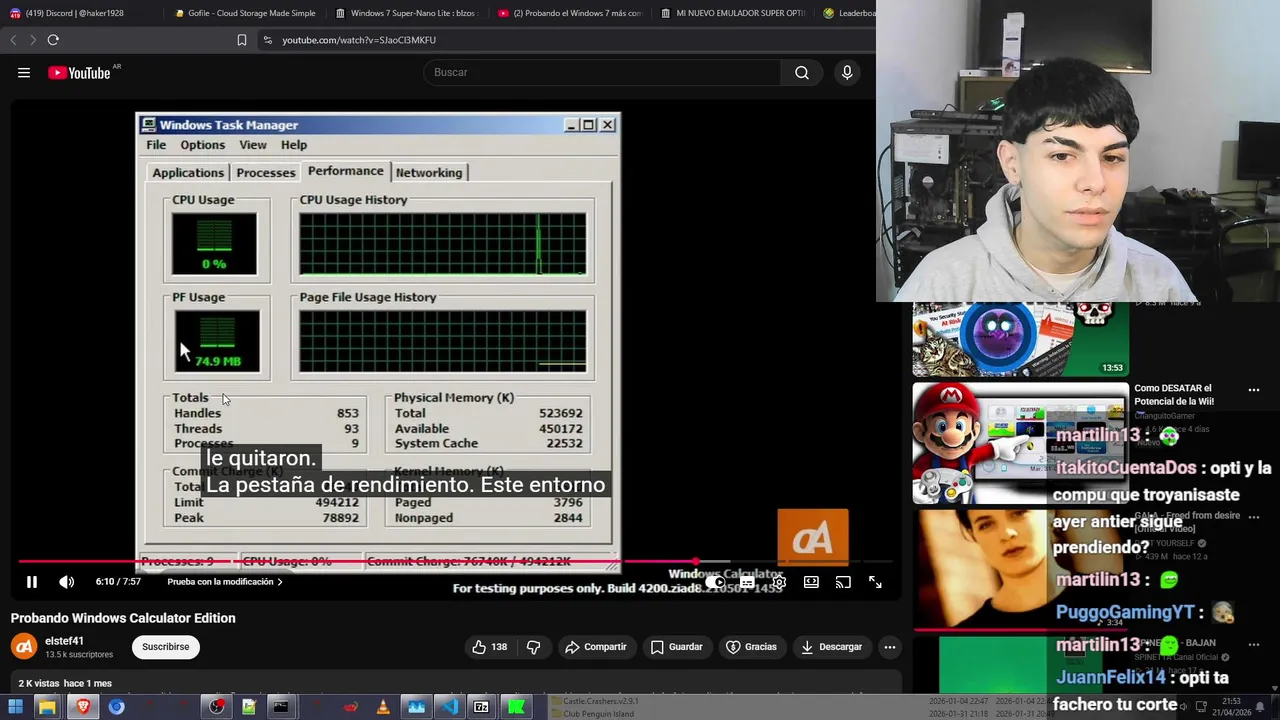Switch to the Leaderboard tab
The width and height of the screenshot is (1280, 720).
(x=847, y=13)
